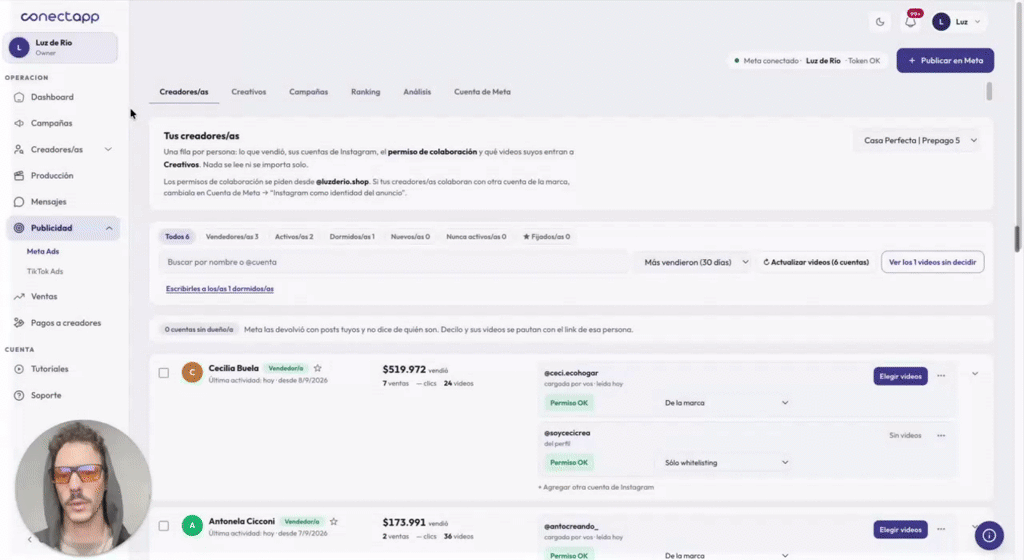Click Agregar otra cuenta de Instagram
The height and width of the screenshot is (560, 1024).
(596, 487)
